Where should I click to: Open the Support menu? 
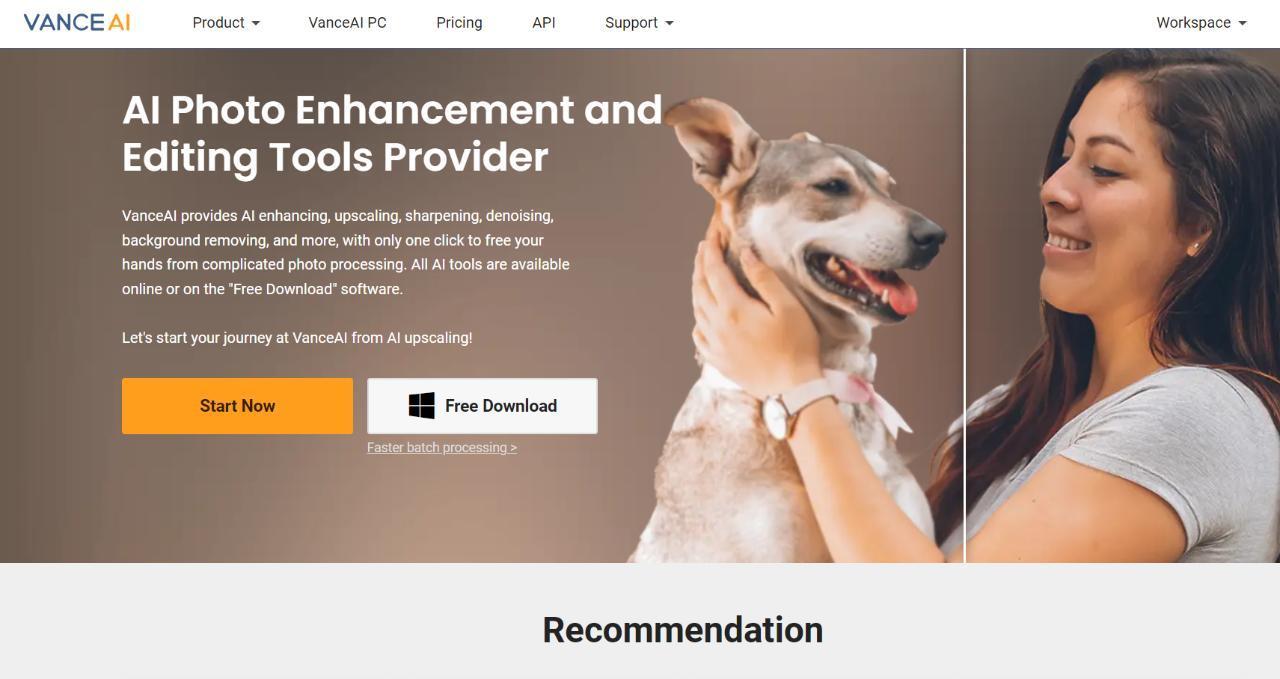coord(639,22)
